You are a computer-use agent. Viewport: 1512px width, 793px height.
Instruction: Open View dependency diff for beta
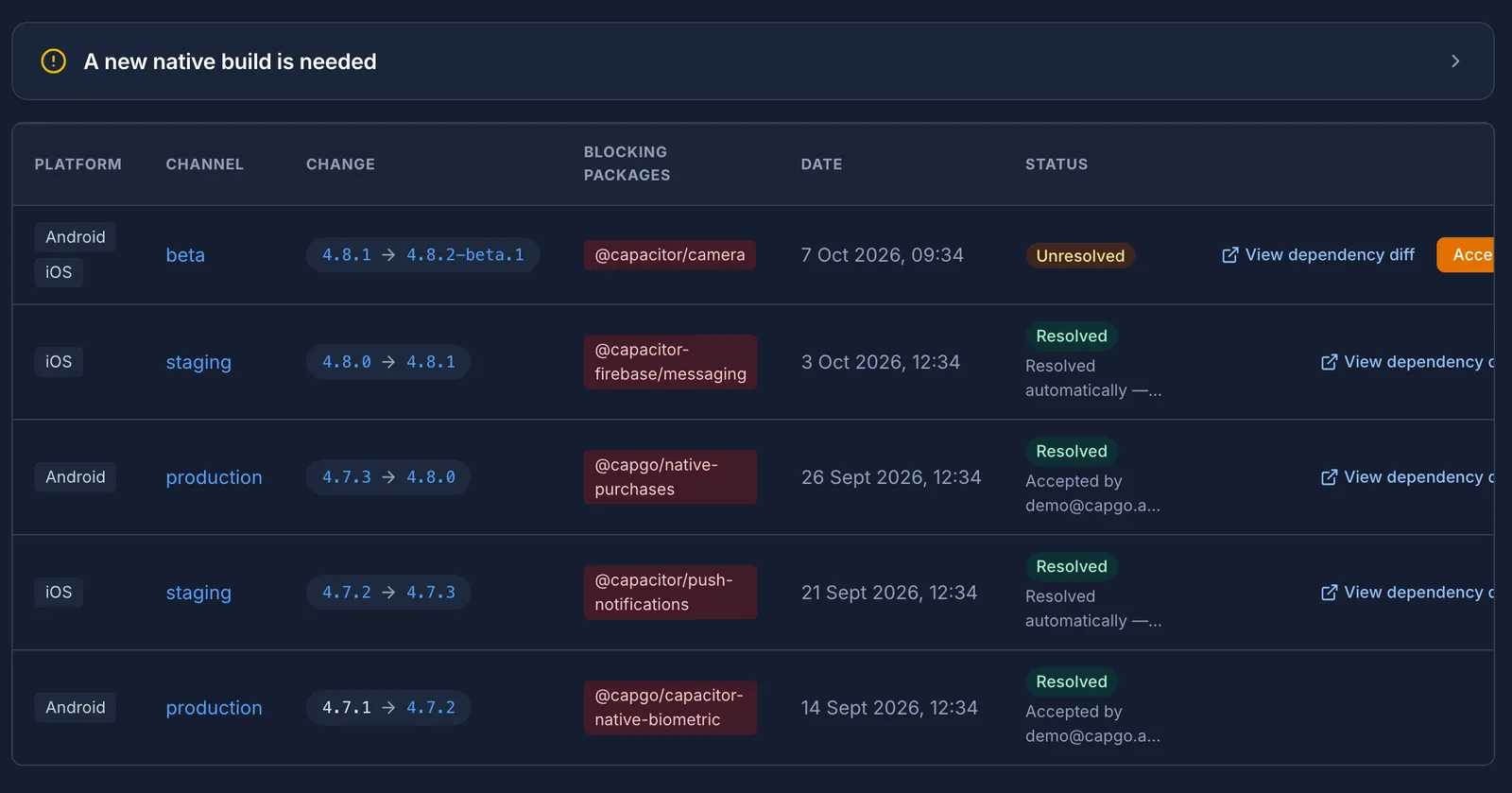[x=1318, y=255]
